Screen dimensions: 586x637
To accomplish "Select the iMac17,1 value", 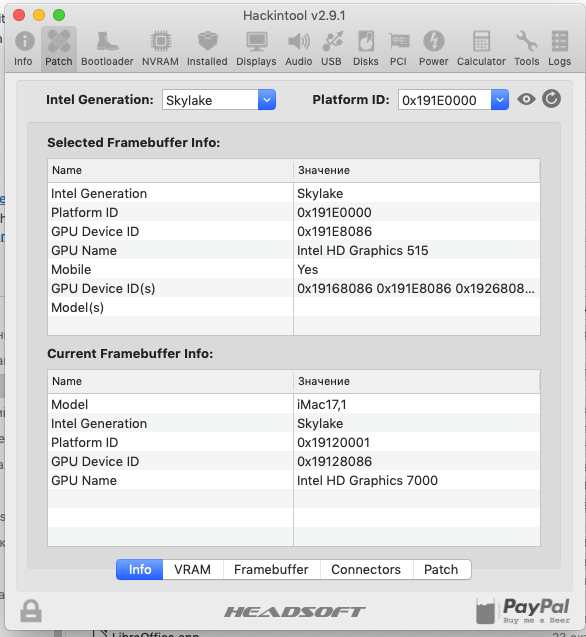I will tap(321, 405).
